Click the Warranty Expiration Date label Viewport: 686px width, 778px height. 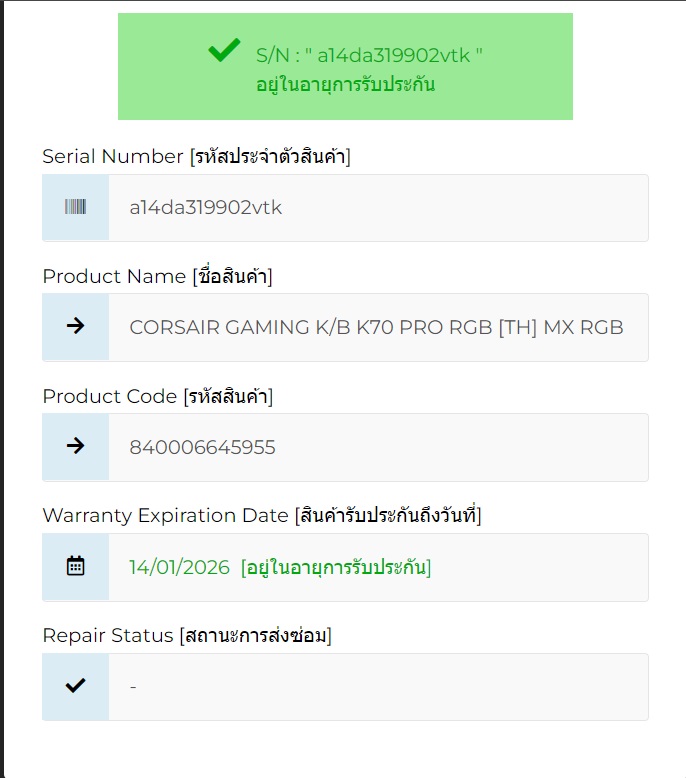tap(262, 515)
